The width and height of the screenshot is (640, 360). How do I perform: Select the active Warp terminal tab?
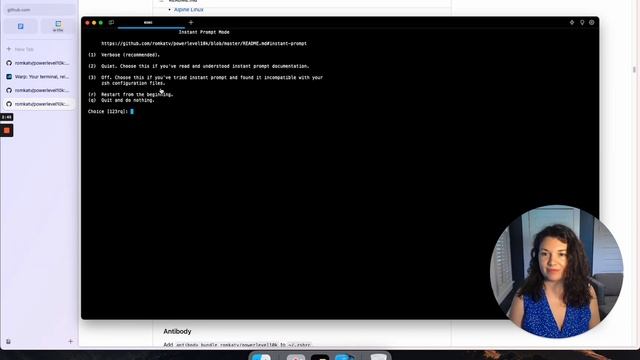click(x=151, y=23)
